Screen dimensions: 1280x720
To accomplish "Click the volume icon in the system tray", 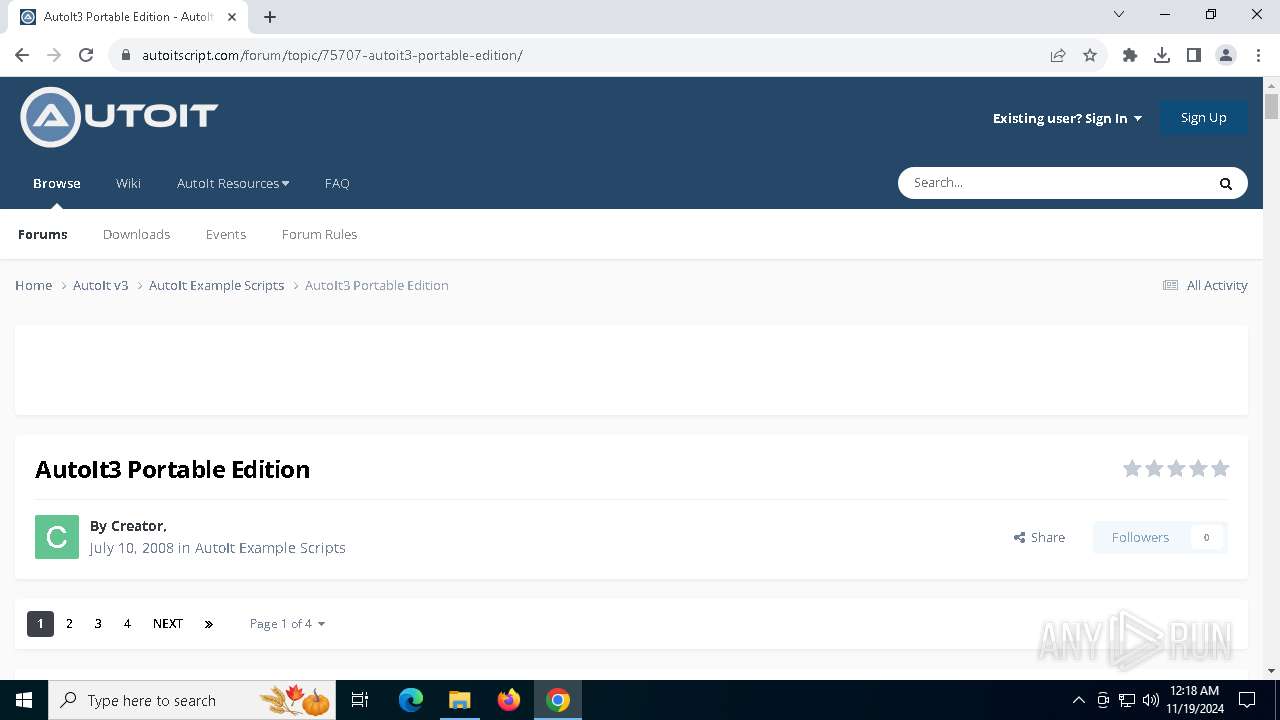I will pyautogui.click(x=1150, y=700).
